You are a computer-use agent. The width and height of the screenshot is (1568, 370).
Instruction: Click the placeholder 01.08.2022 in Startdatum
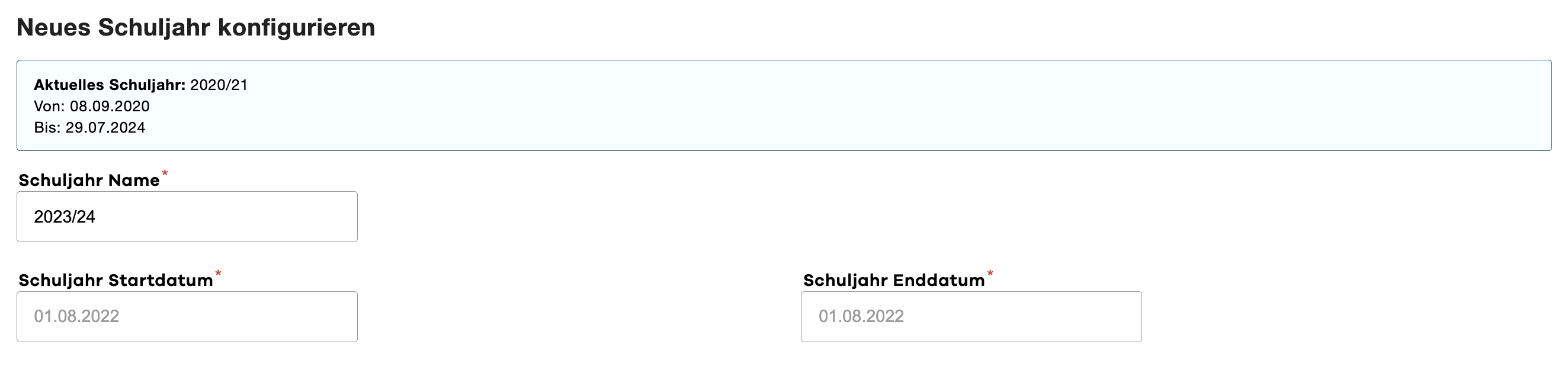(76, 316)
